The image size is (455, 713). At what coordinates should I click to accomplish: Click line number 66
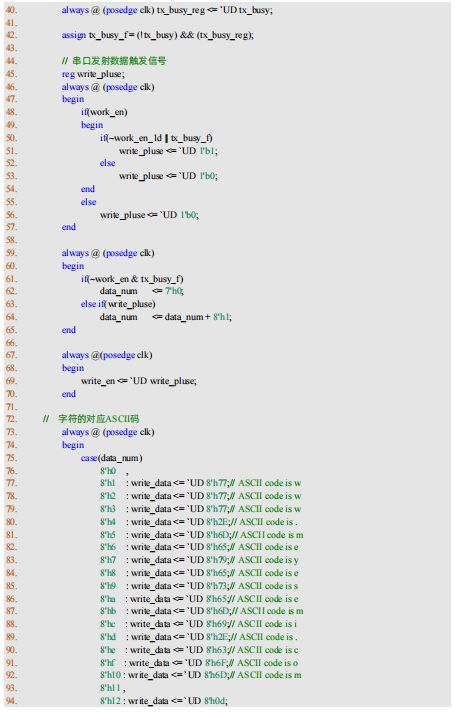[x=11, y=342]
